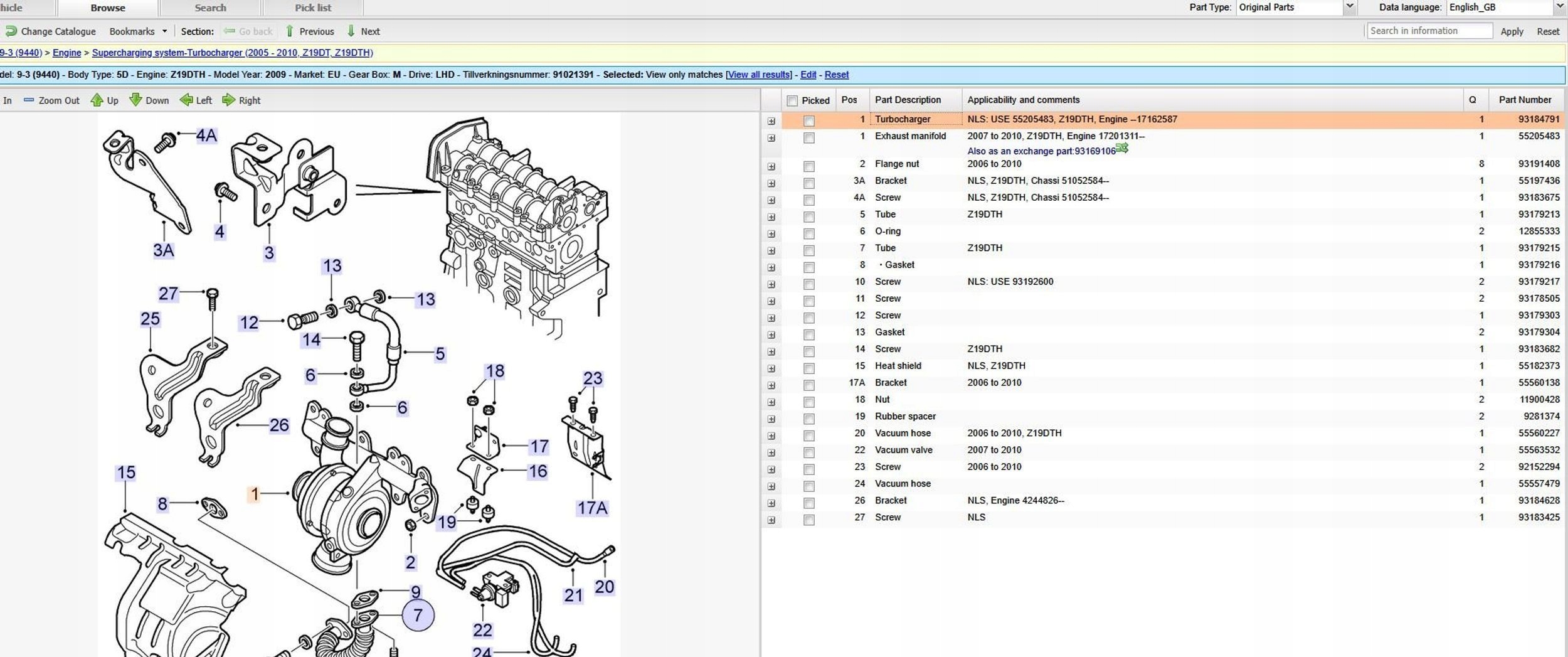Expand the Exhaust manifold row details
Viewport: 1568px width, 657px height.
(771, 138)
